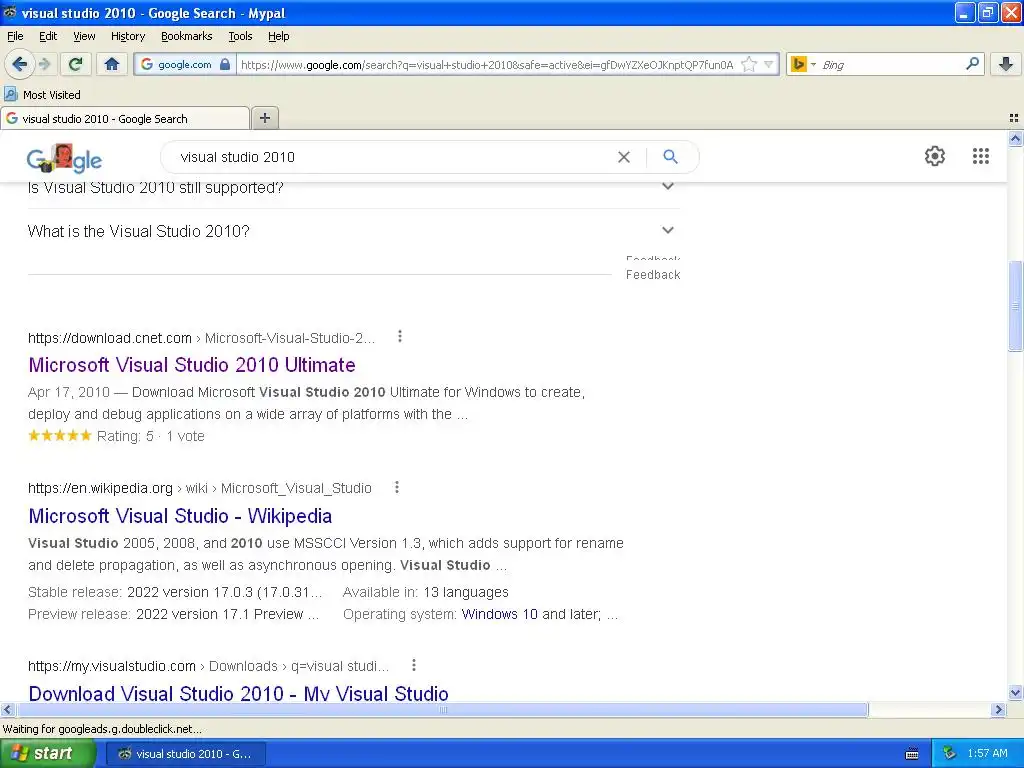Viewport: 1024px width, 768px height.
Task: Clear the Google search box with X
Action: click(624, 157)
